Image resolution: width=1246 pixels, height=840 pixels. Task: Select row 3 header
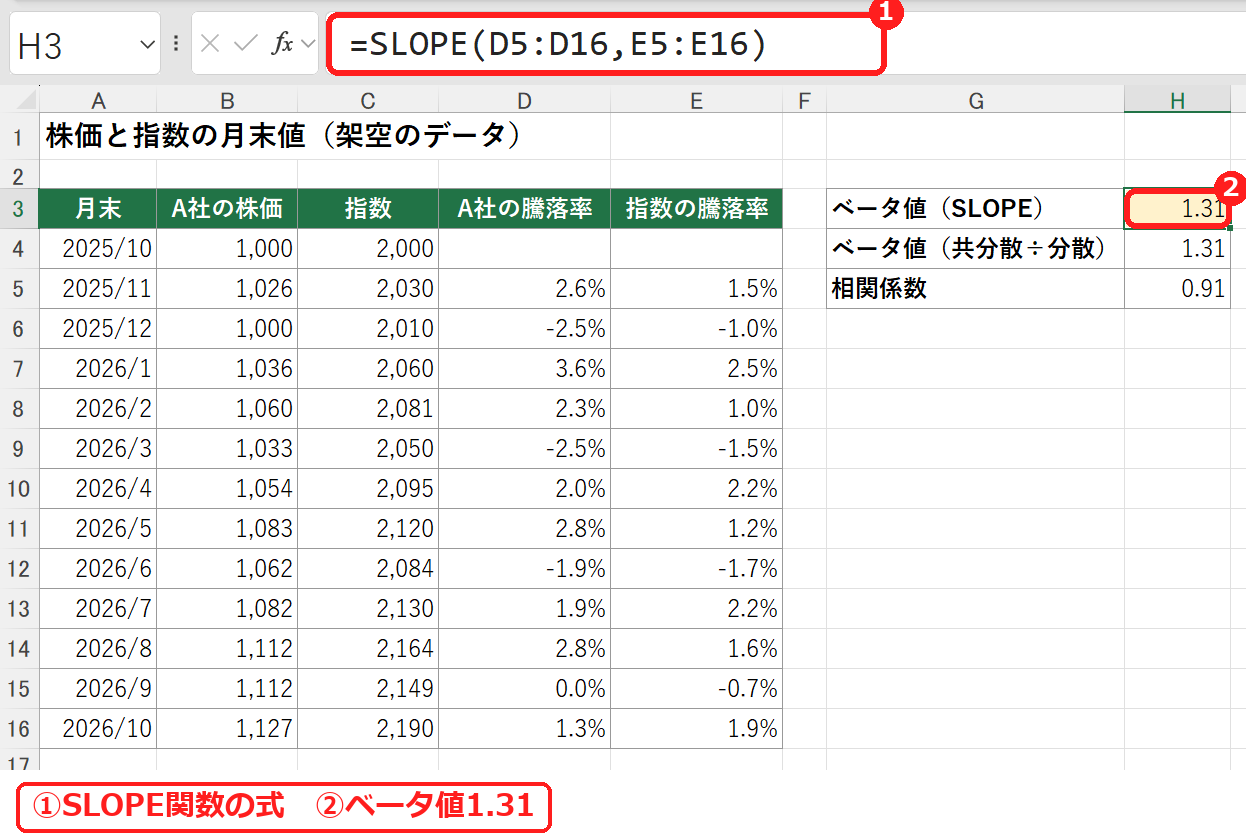tap(19, 208)
